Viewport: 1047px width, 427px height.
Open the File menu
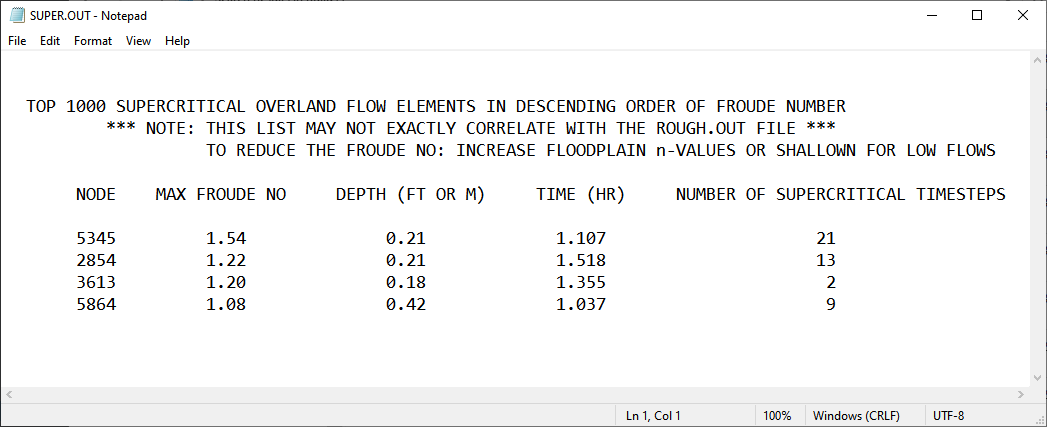17,41
